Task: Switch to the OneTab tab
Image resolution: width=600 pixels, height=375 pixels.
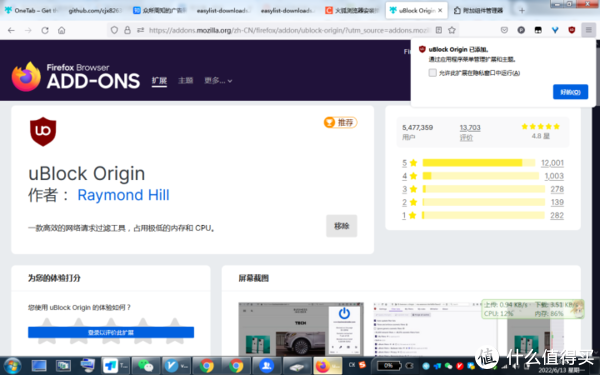Action: [x=31, y=10]
